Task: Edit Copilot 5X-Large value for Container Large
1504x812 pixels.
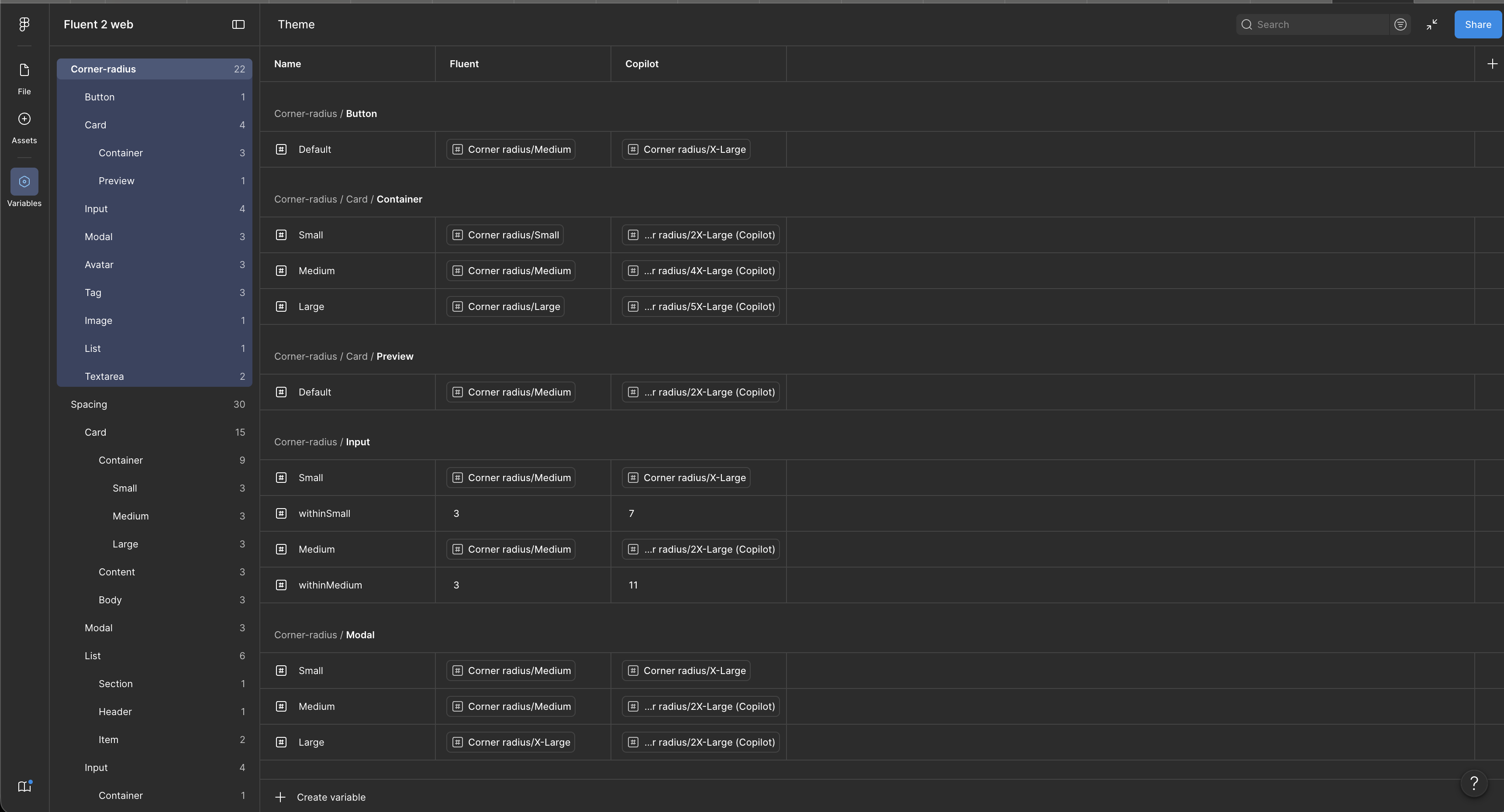Action: pos(700,306)
